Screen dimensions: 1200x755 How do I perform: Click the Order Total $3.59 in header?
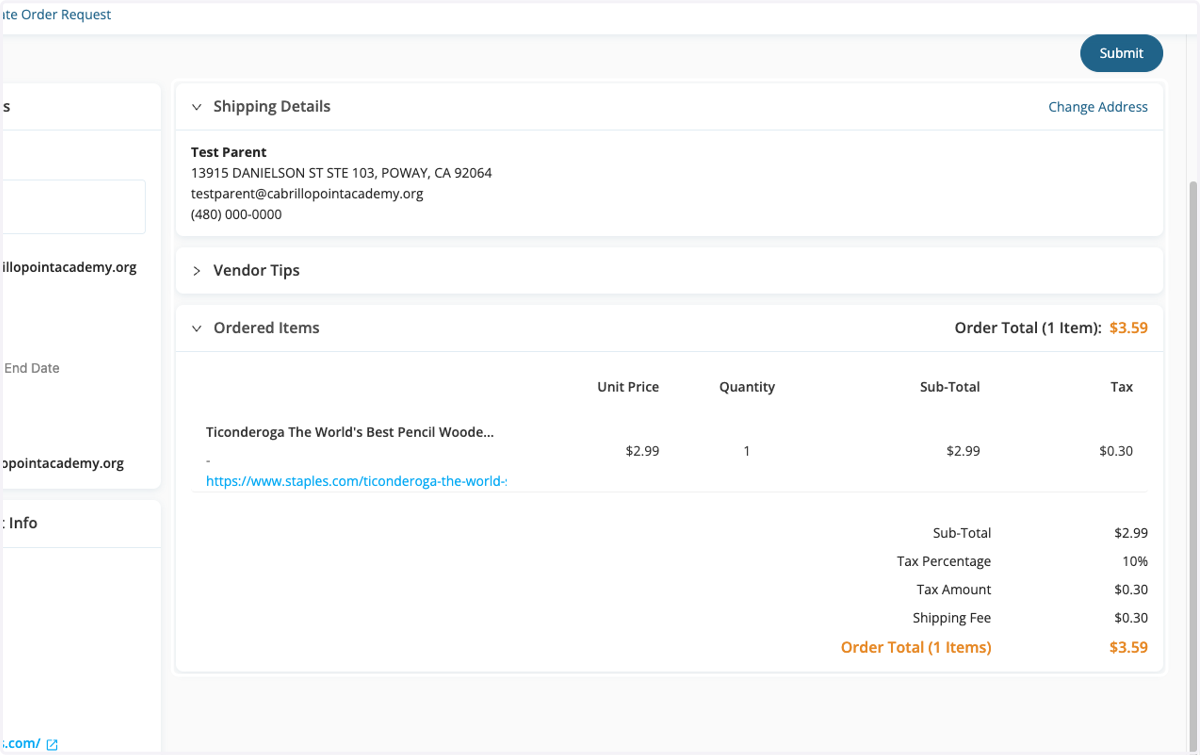(1129, 328)
